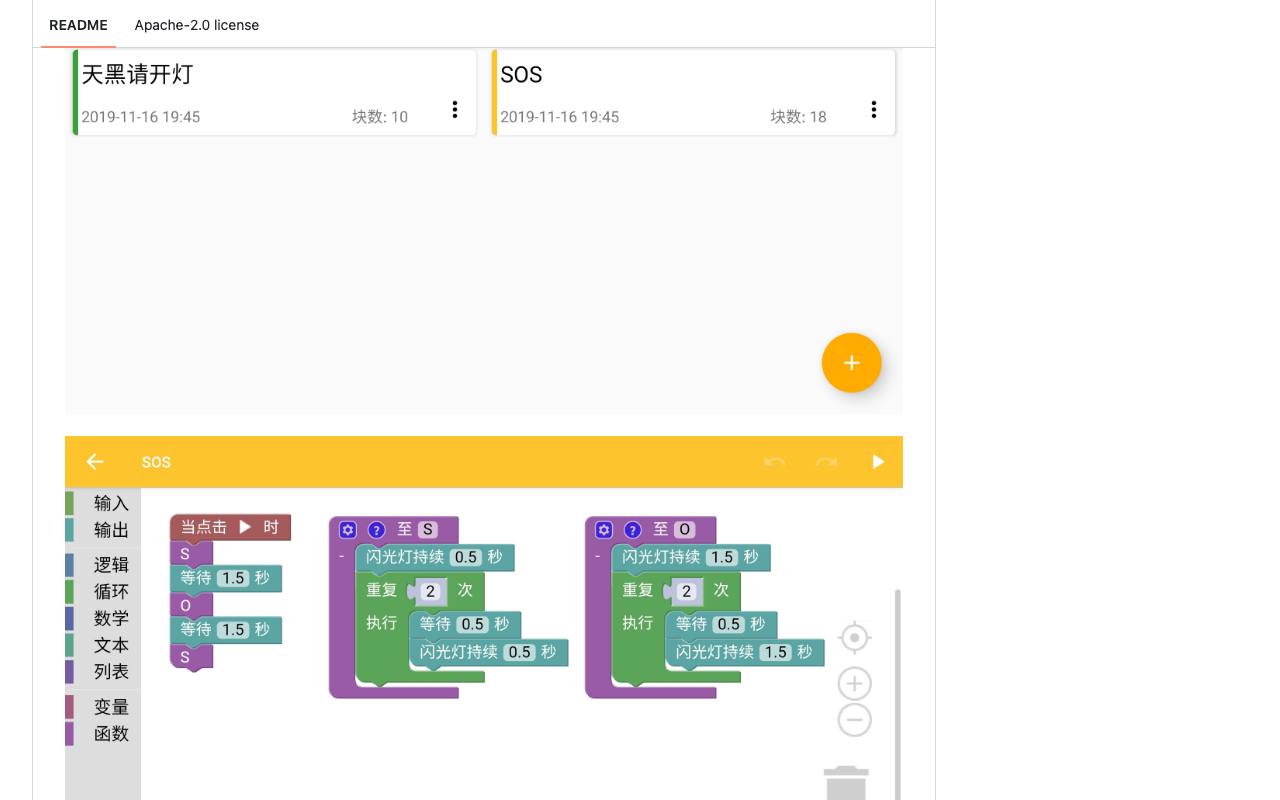Select the 当点击 ▶ 时 event block

tap(230, 527)
